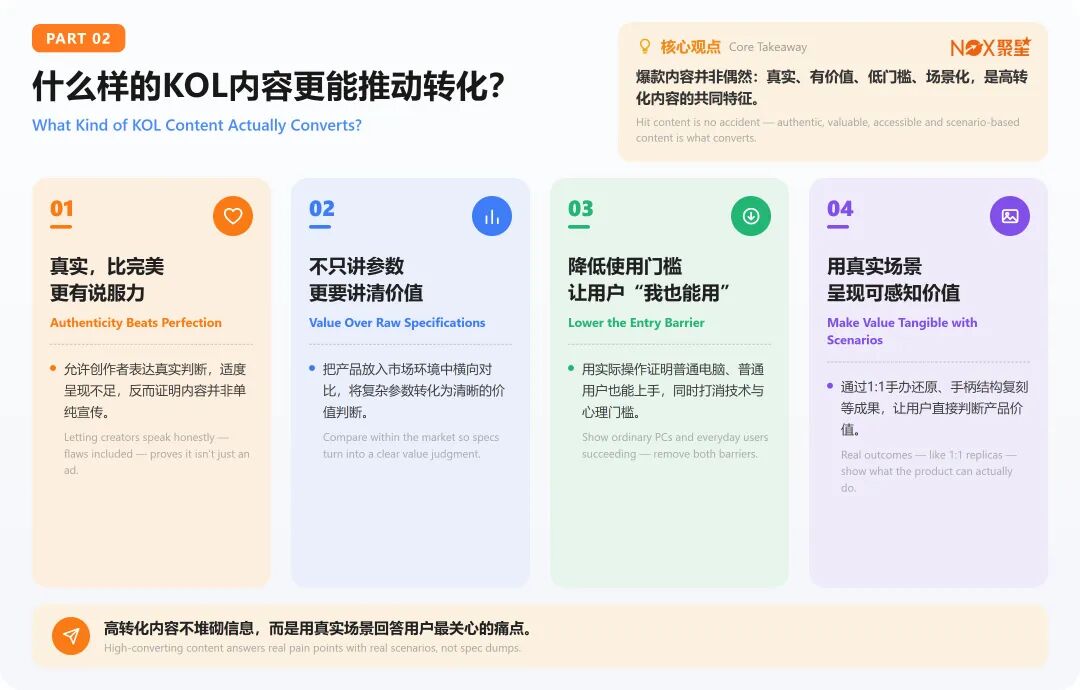Select the bullet text 允许创作者表达真实判断
Viewport: 1080px width, 690px height.
136,370
